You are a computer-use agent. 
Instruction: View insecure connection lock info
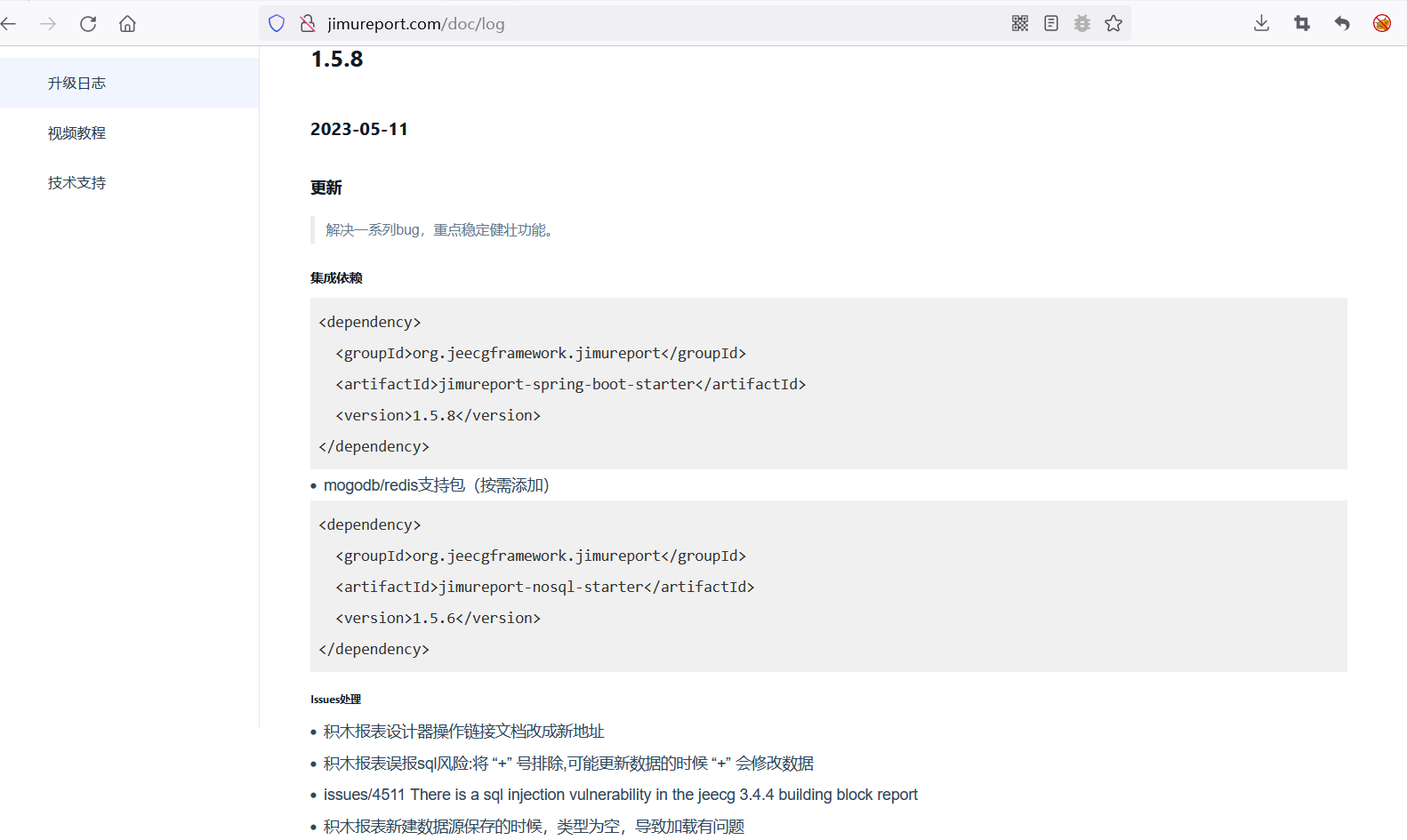308,24
